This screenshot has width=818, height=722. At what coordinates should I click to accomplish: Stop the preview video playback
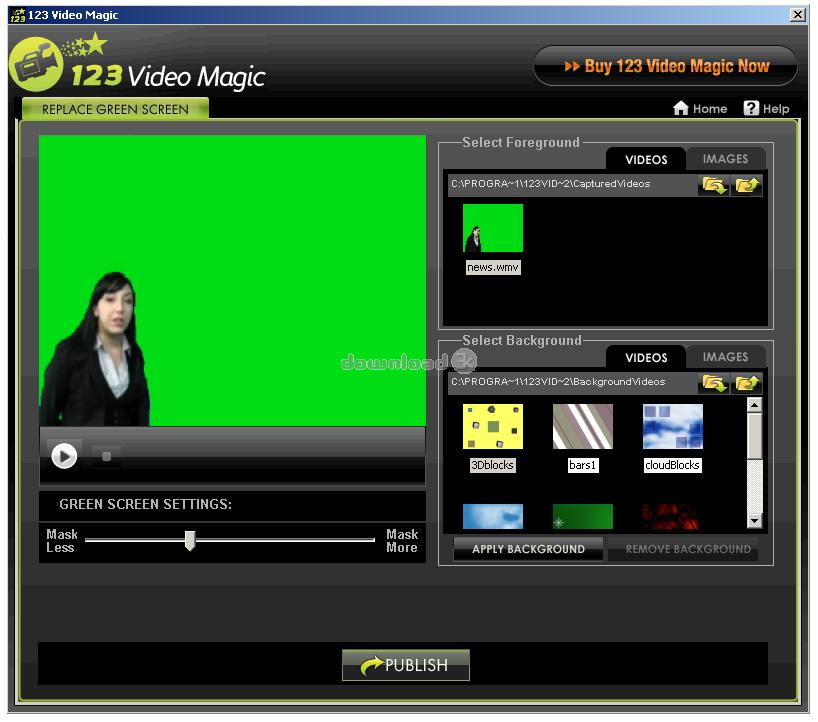106,456
